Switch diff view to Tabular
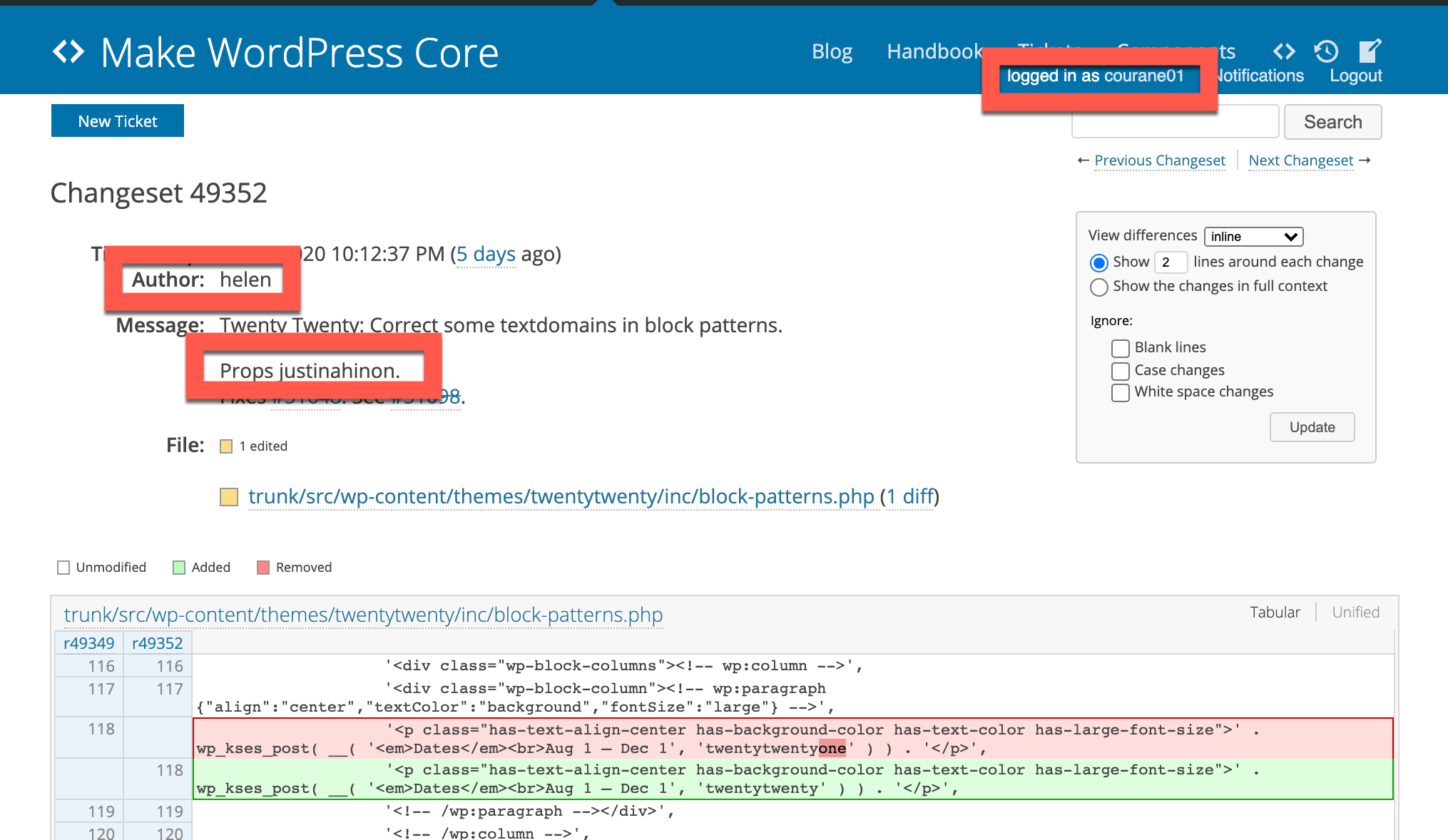Image resolution: width=1448 pixels, height=840 pixels. 1275,613
